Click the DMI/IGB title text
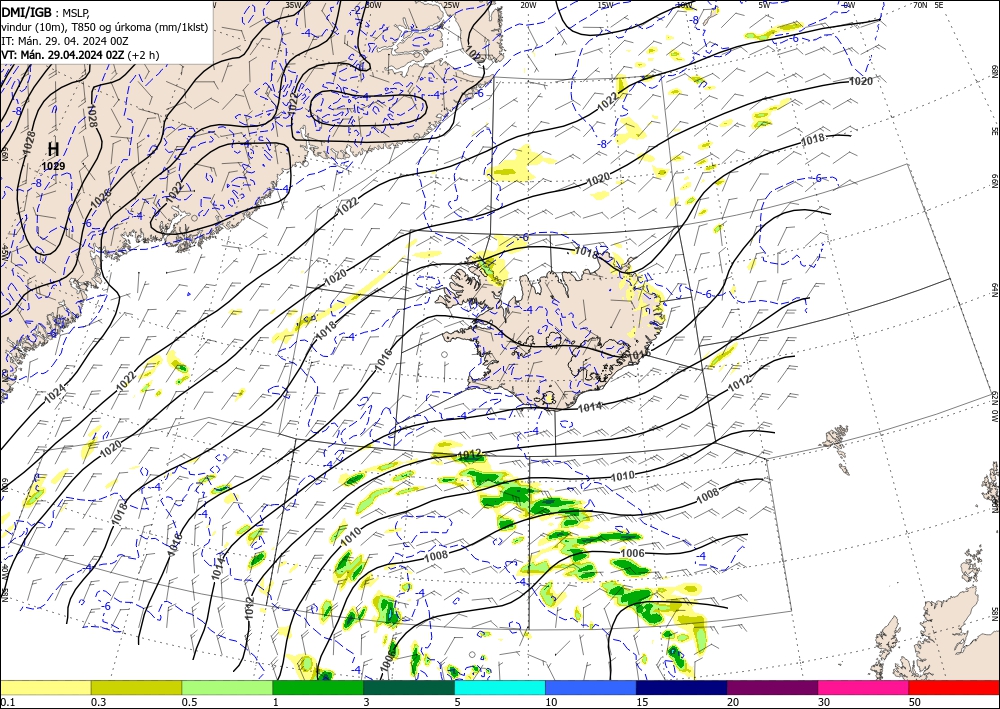The image size is (1000, 709). click(27, 11)
